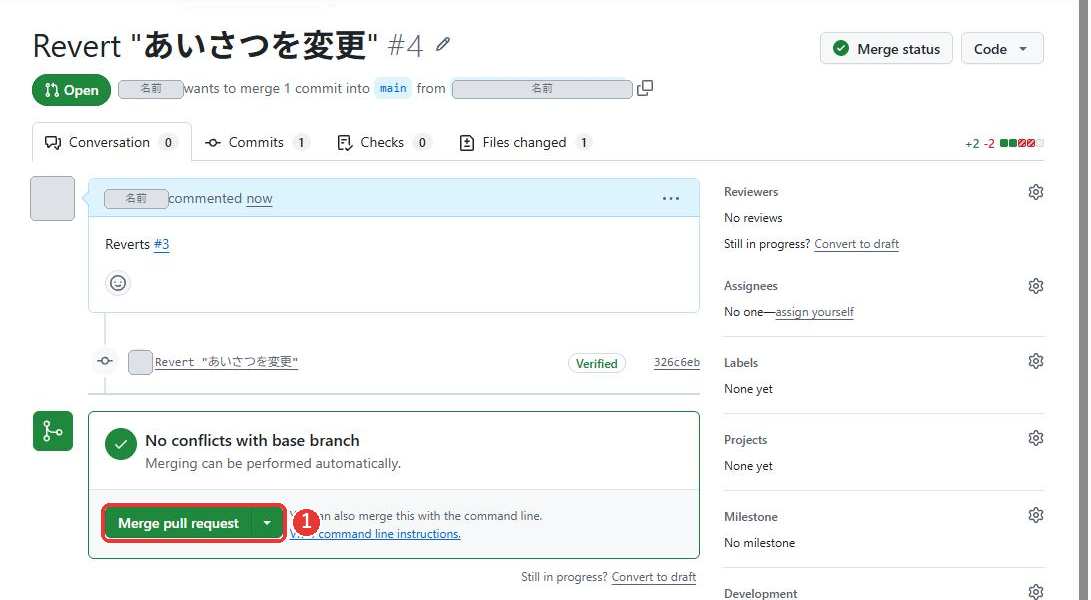
Task: Click the head branch name label
Action: pyautogui.click(x=542, y=89)
